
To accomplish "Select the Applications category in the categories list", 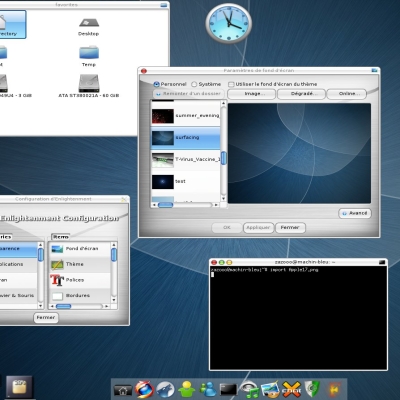I will (19, 264).
